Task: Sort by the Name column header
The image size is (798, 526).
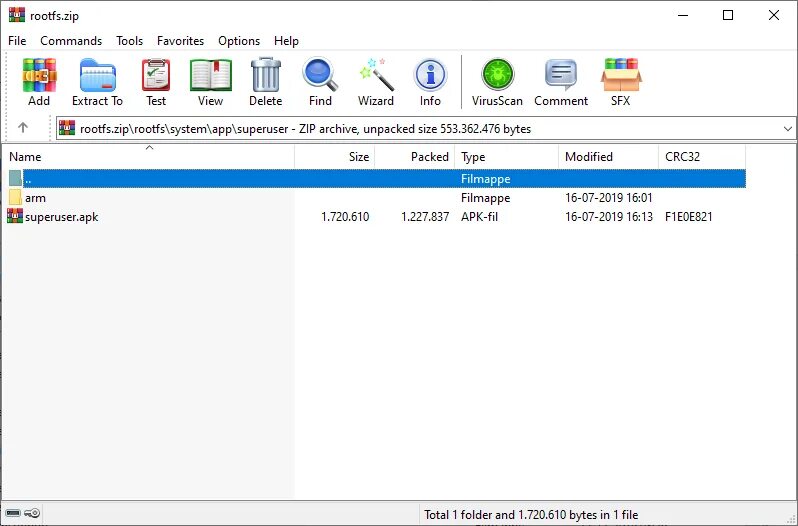Action: coord(149,157)
